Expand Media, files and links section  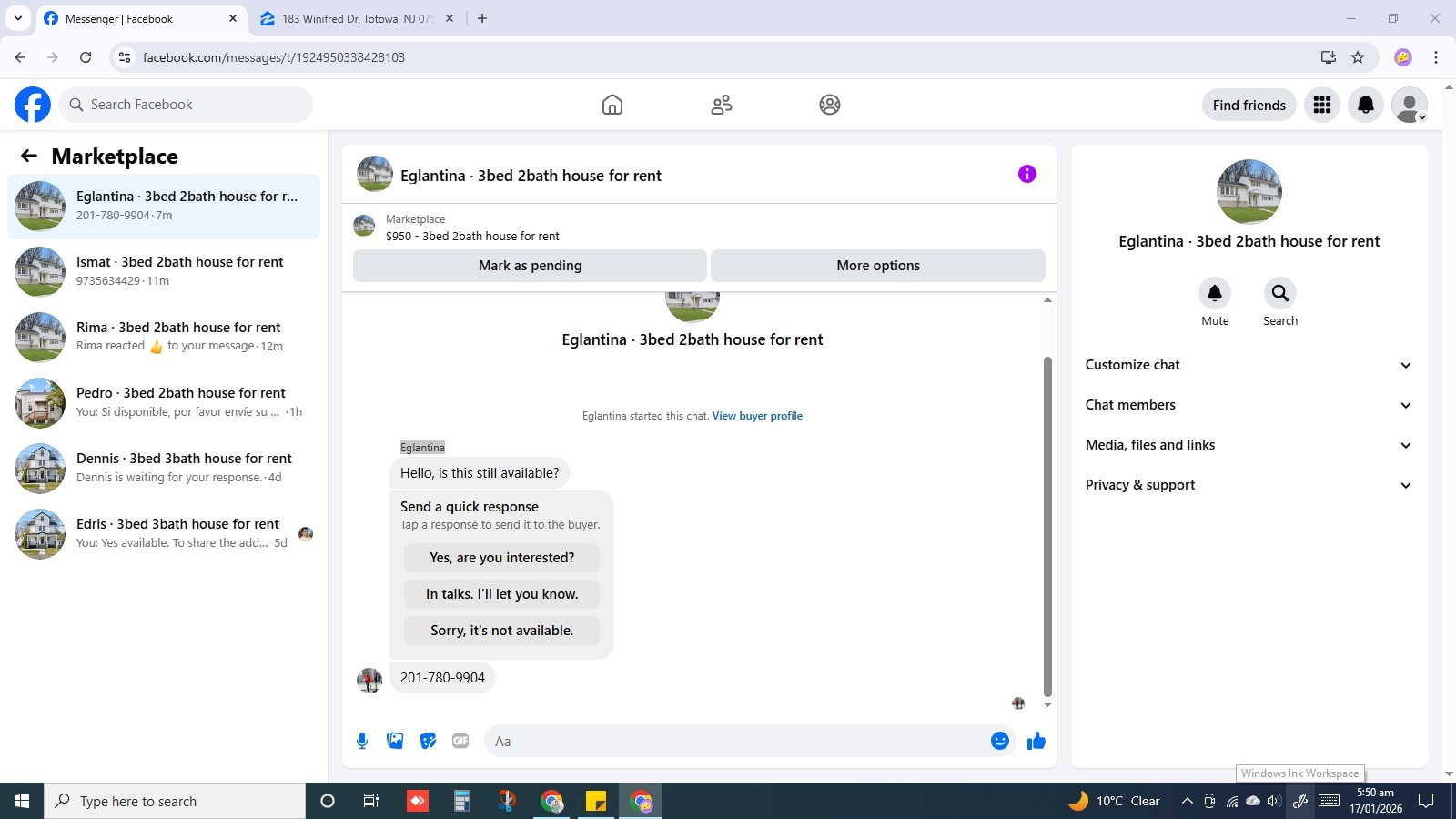click(x=1249, y=445)
